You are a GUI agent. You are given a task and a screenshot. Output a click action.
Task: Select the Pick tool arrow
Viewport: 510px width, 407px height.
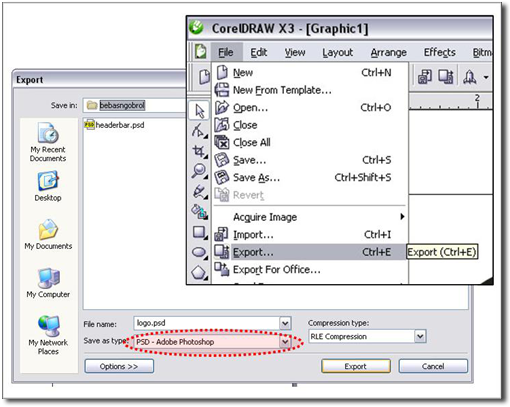pyautogui.click(x=199, y=111)
